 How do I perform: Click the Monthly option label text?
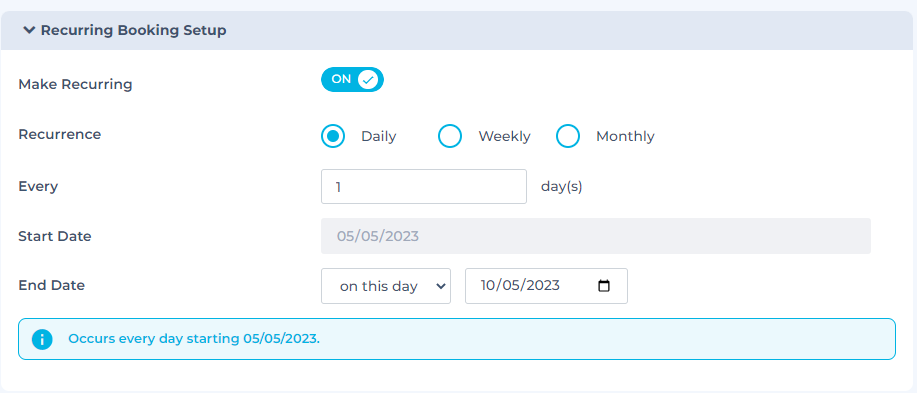tap(625, 136)
